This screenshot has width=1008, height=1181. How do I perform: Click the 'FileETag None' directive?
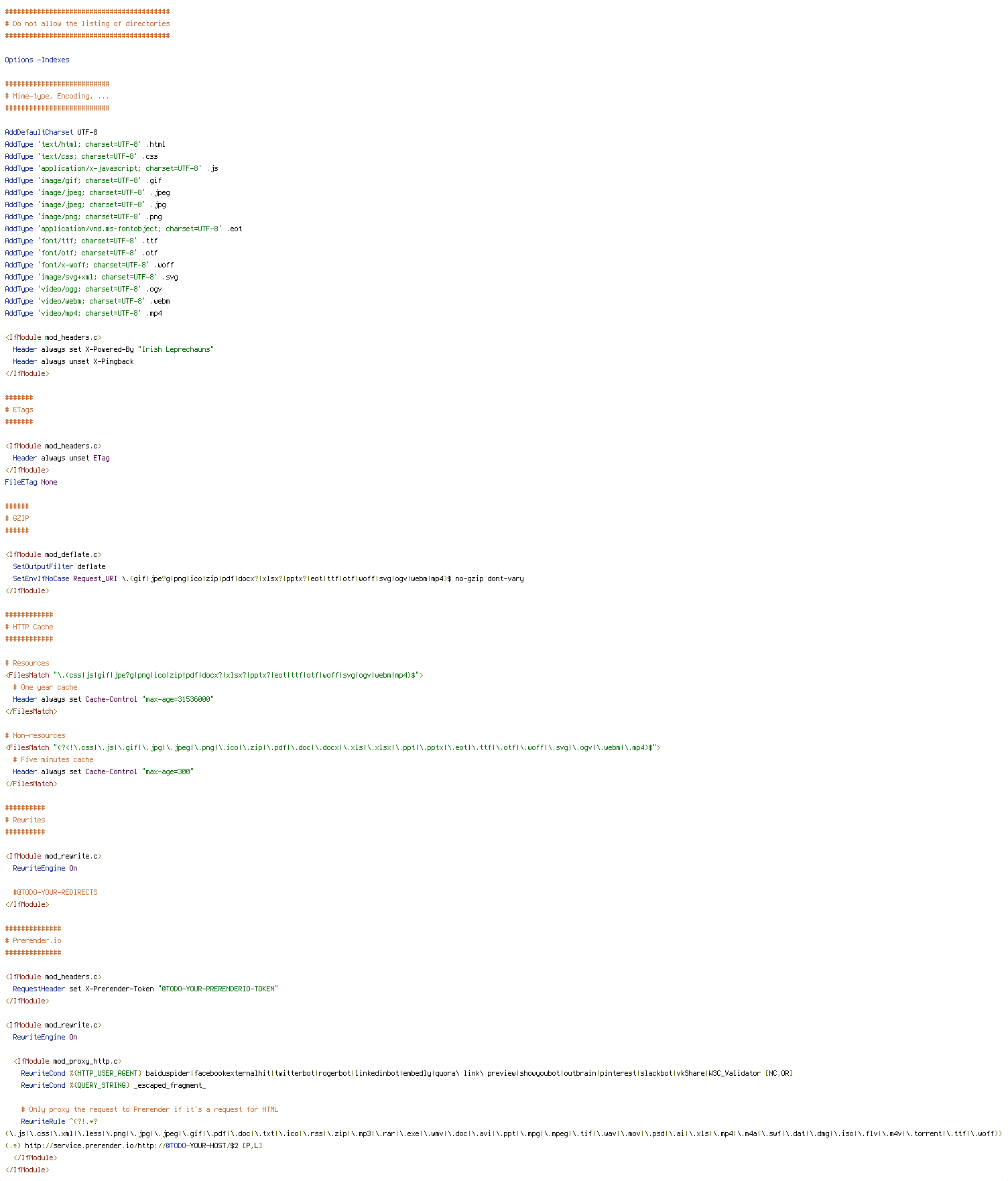tap(31, 482)
